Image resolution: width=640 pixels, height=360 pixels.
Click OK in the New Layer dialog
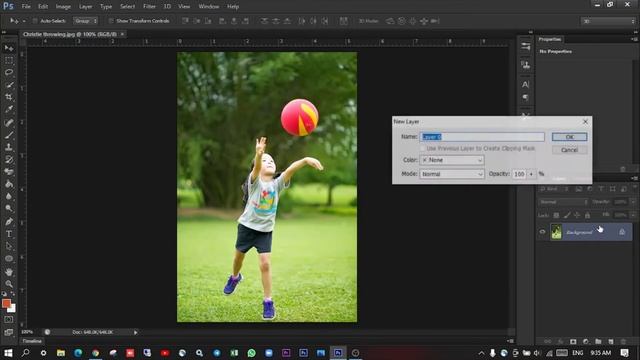coord(569,137)
